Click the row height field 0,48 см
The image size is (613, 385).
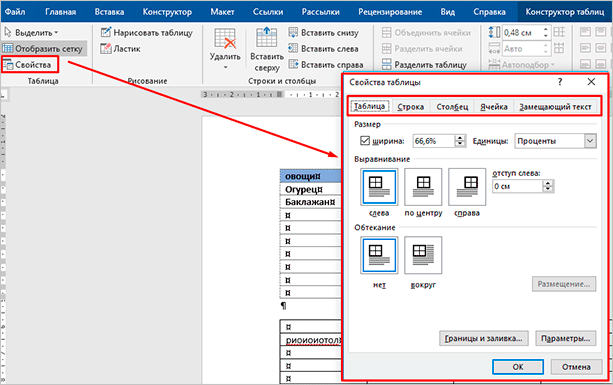521,32
